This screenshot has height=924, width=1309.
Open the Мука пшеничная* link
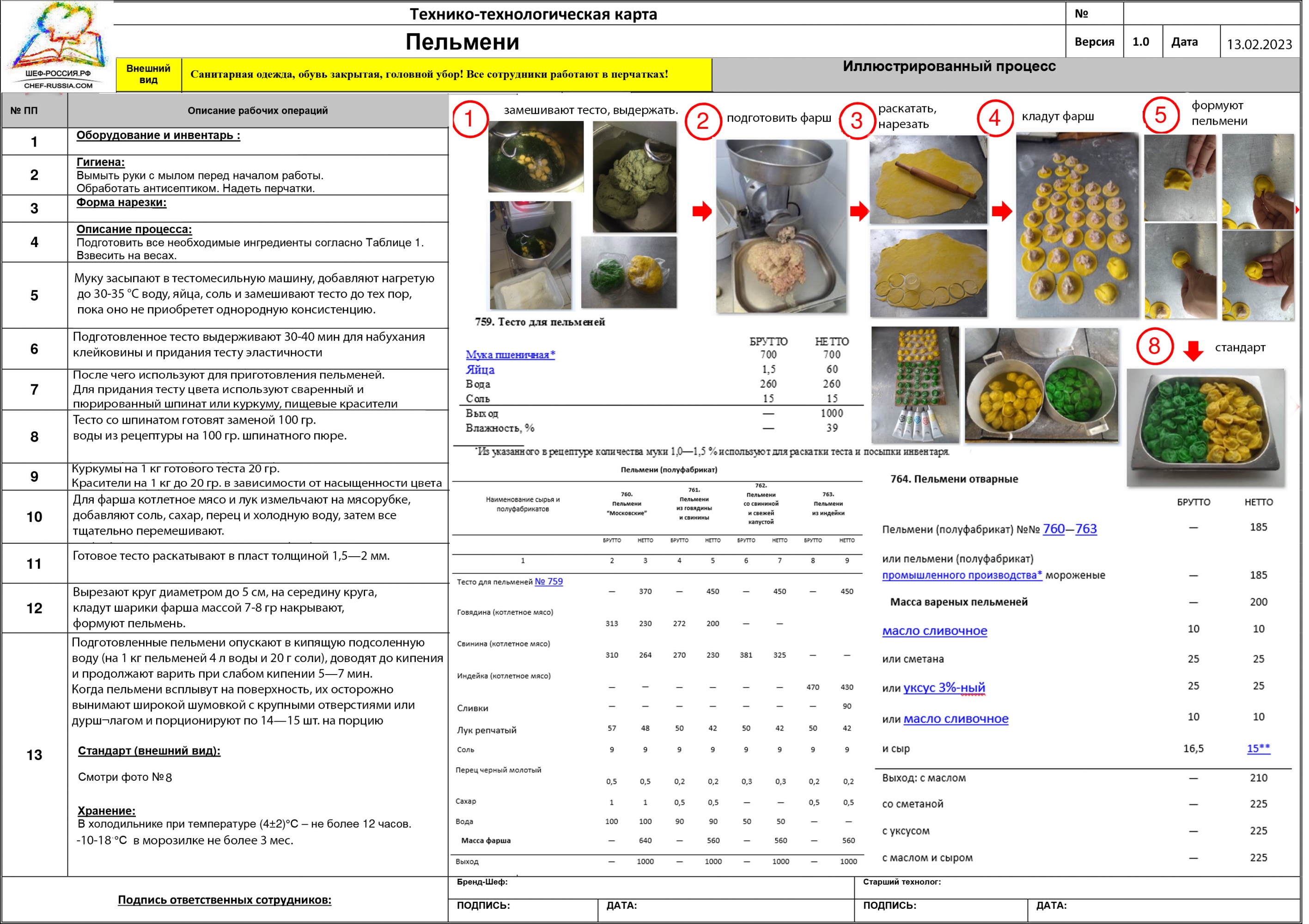point(511,354)
